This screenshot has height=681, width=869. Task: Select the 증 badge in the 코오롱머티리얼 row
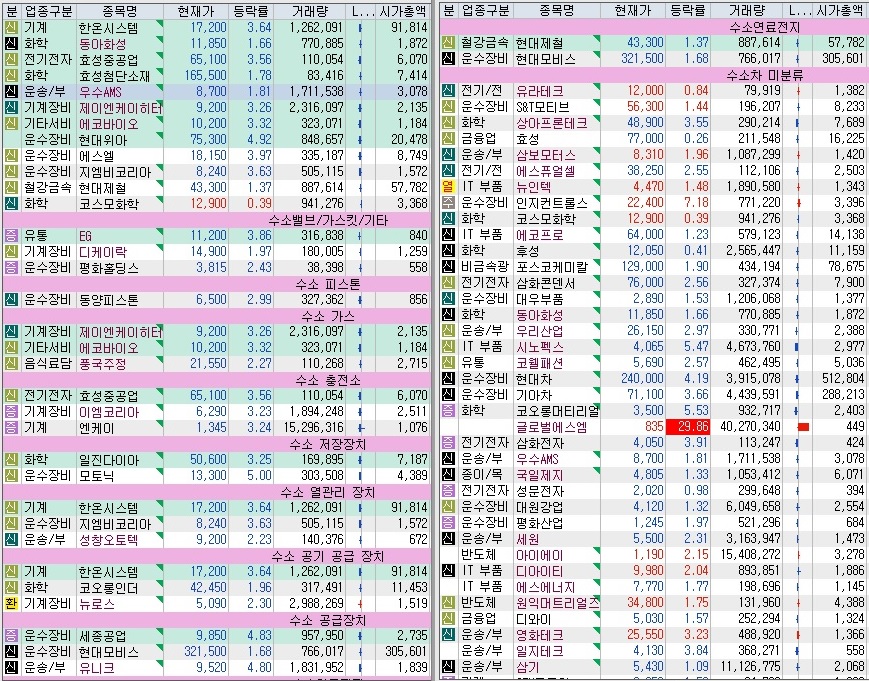click(448, 411)
